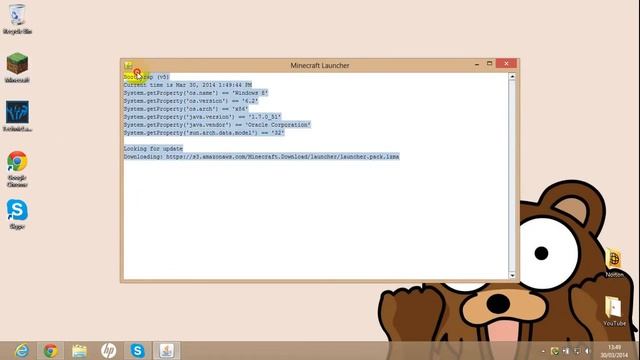The image size is (640, 360).
Task: Open the network tray icon
Action: 577,351
